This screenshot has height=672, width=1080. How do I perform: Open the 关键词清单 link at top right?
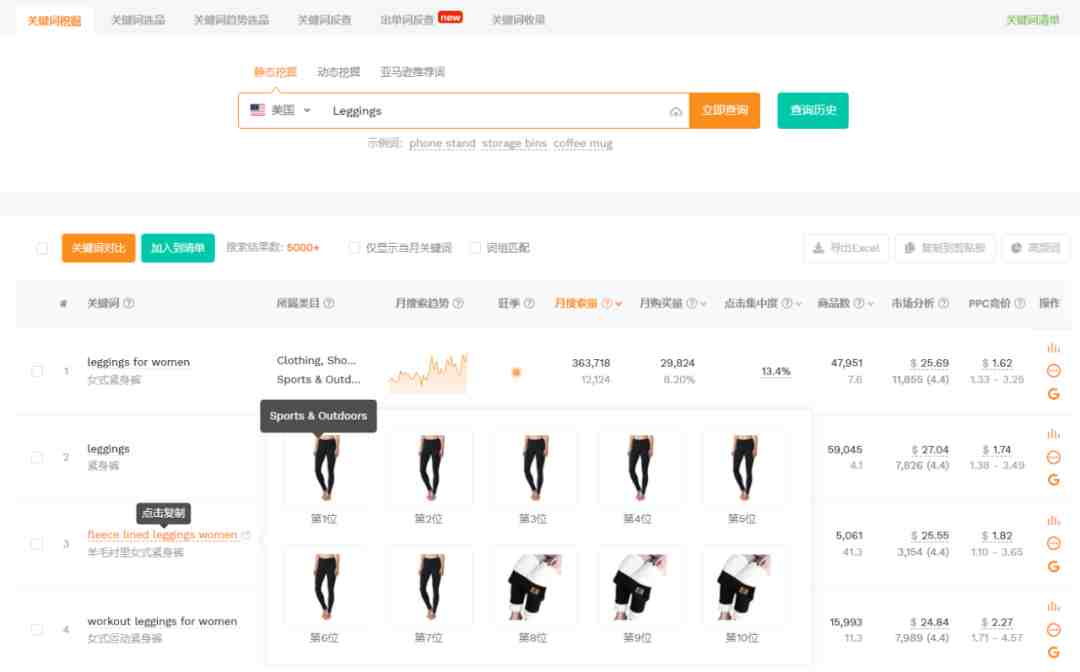1032,20
